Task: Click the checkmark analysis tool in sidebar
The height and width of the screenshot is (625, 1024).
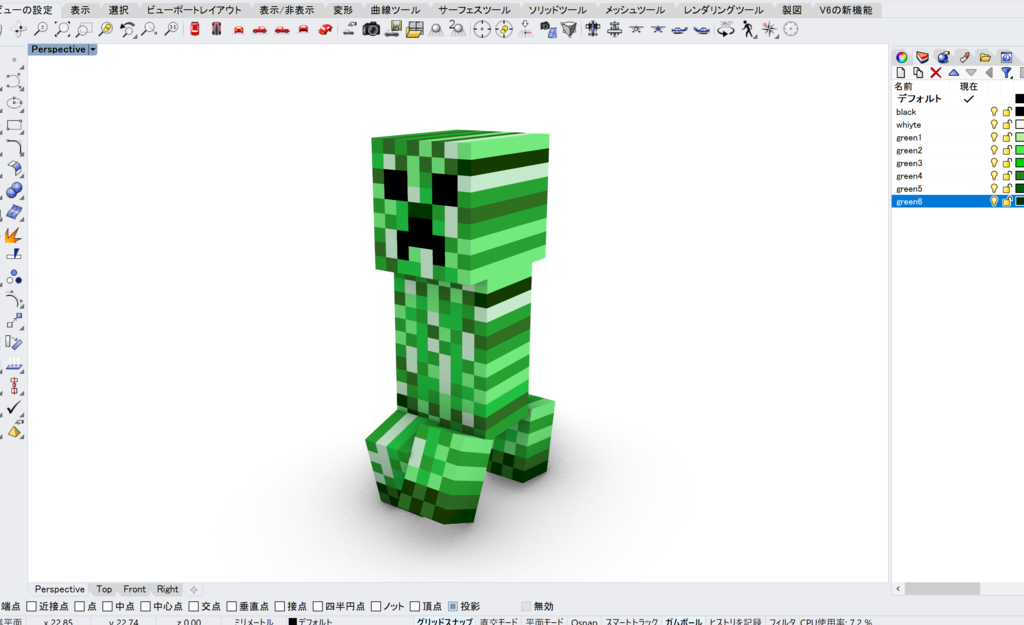Action: pyautogui.click(x=14, y=408)
